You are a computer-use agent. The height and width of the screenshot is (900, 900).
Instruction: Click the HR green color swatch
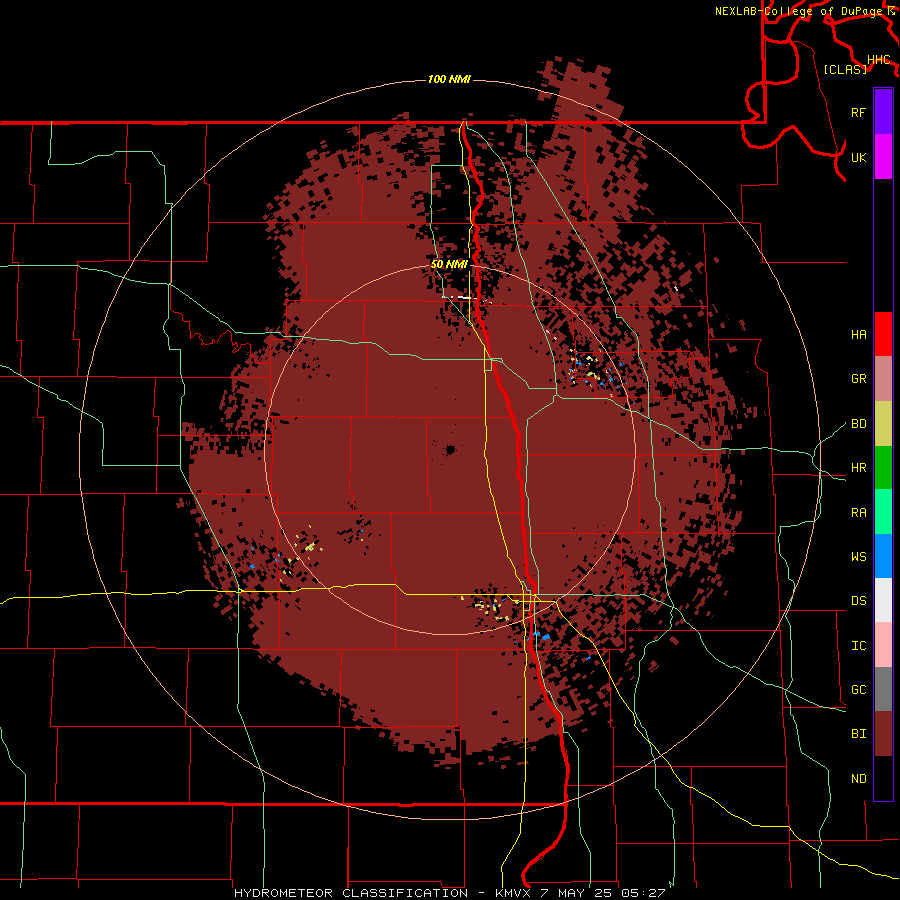click(x=883, y=468)
